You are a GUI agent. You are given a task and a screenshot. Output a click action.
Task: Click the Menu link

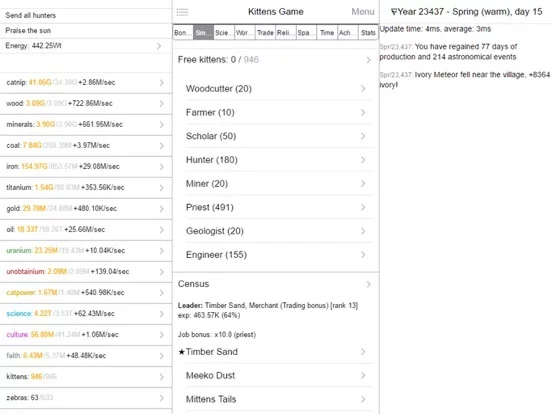pyautogui.click(x=363, y=12)
